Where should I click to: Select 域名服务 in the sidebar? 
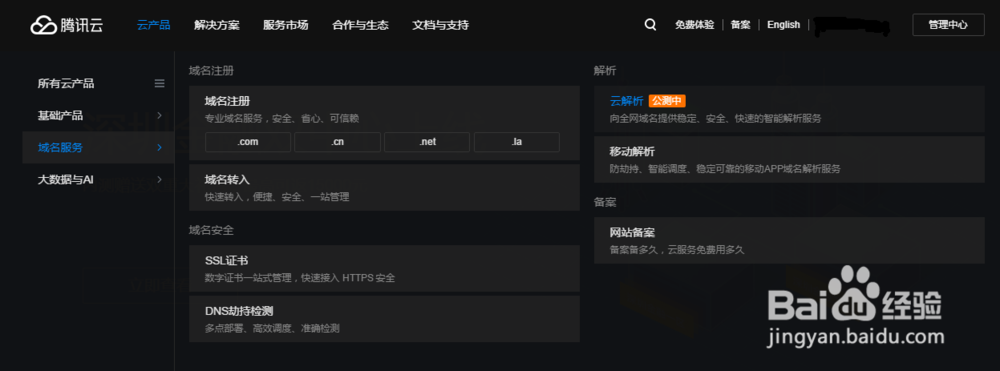point(60,147)
